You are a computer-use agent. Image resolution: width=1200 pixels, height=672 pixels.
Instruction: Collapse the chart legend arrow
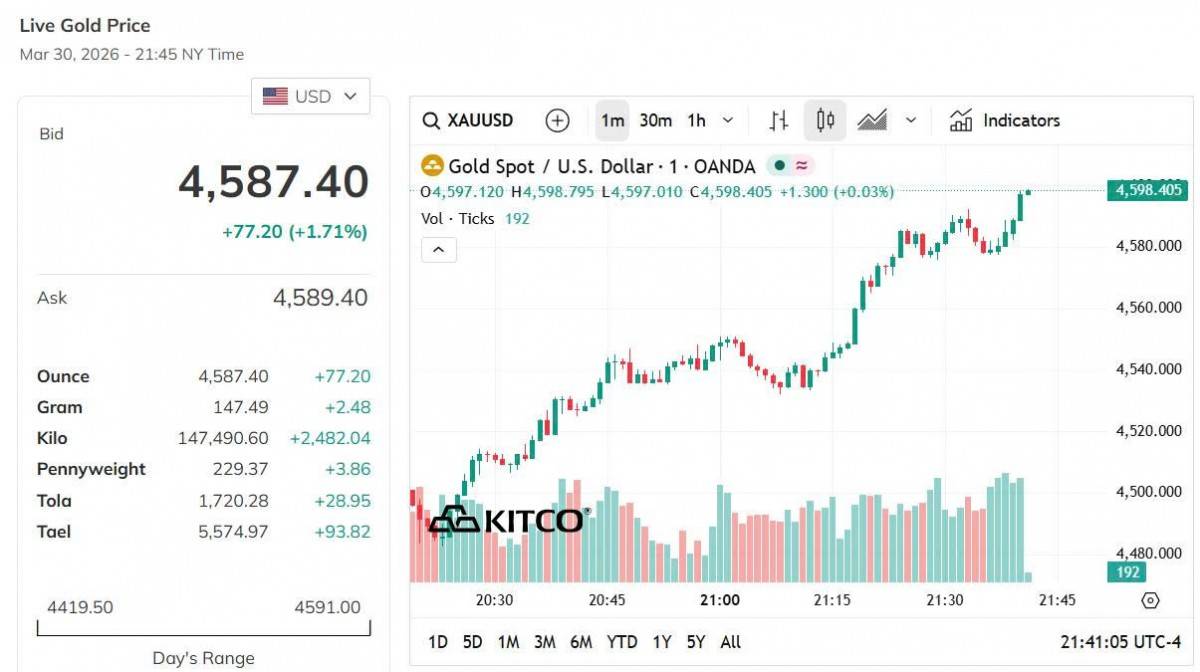click(x=439, y=249)
